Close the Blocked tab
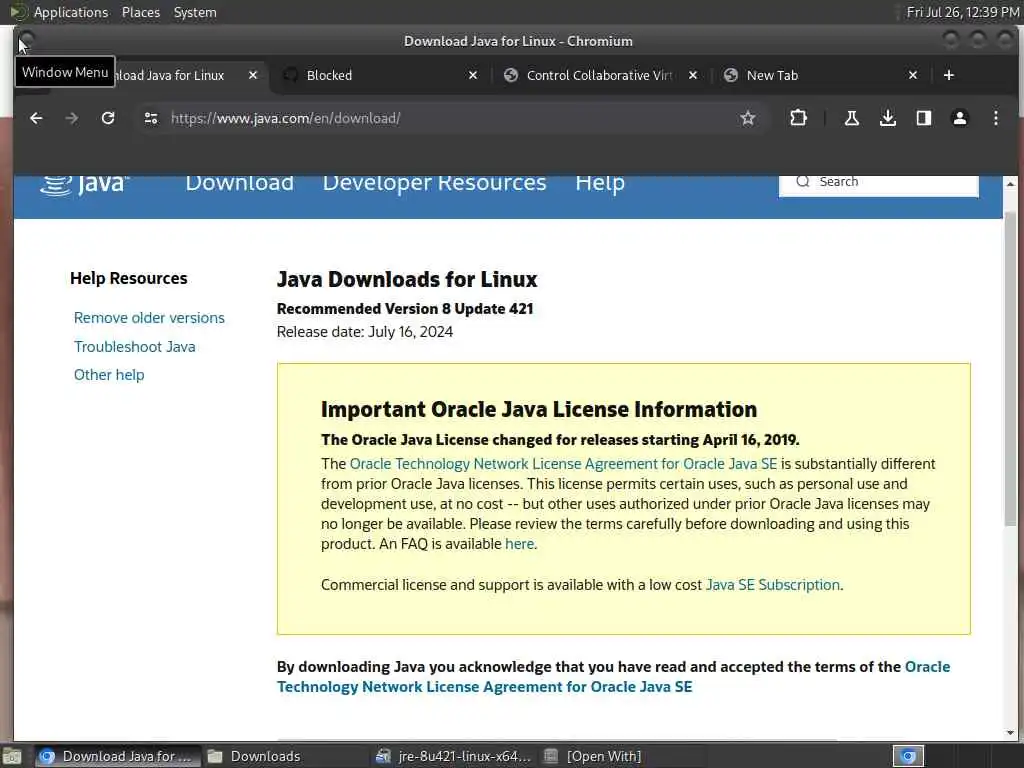Viewport: 1024px width, 768px height. point(473,75)
